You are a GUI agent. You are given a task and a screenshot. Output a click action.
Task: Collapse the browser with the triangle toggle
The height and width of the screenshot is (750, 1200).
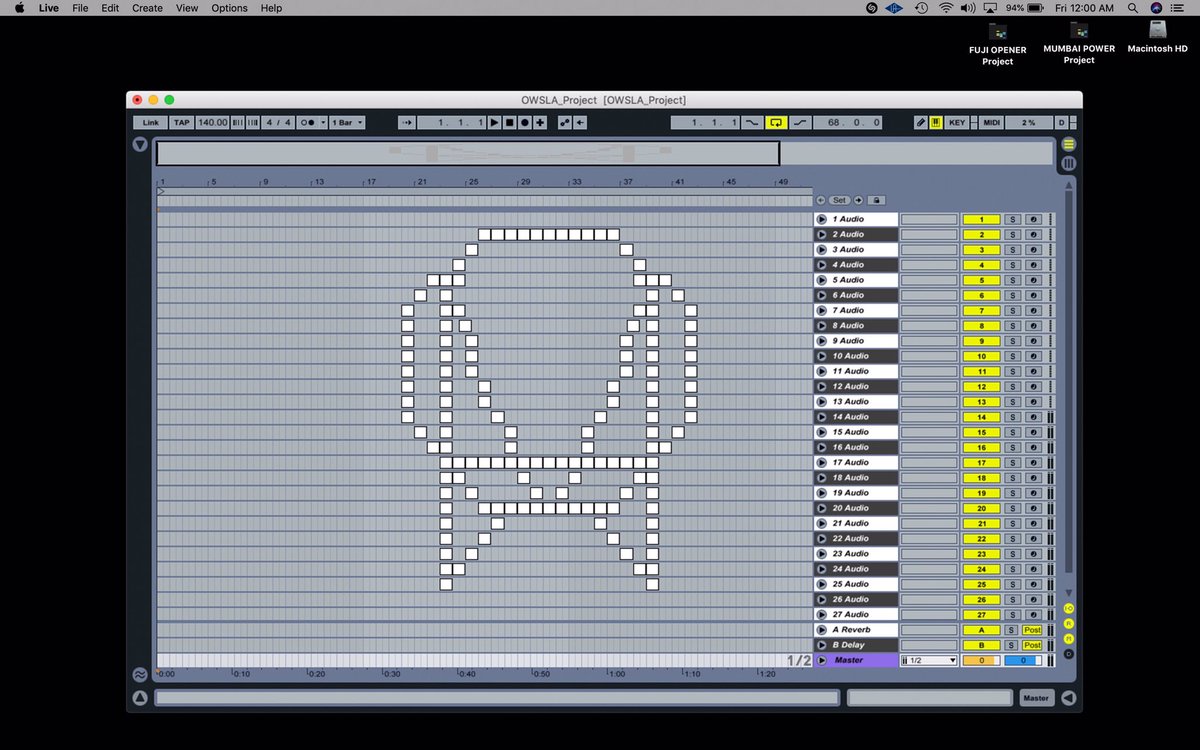coord(141,145)
